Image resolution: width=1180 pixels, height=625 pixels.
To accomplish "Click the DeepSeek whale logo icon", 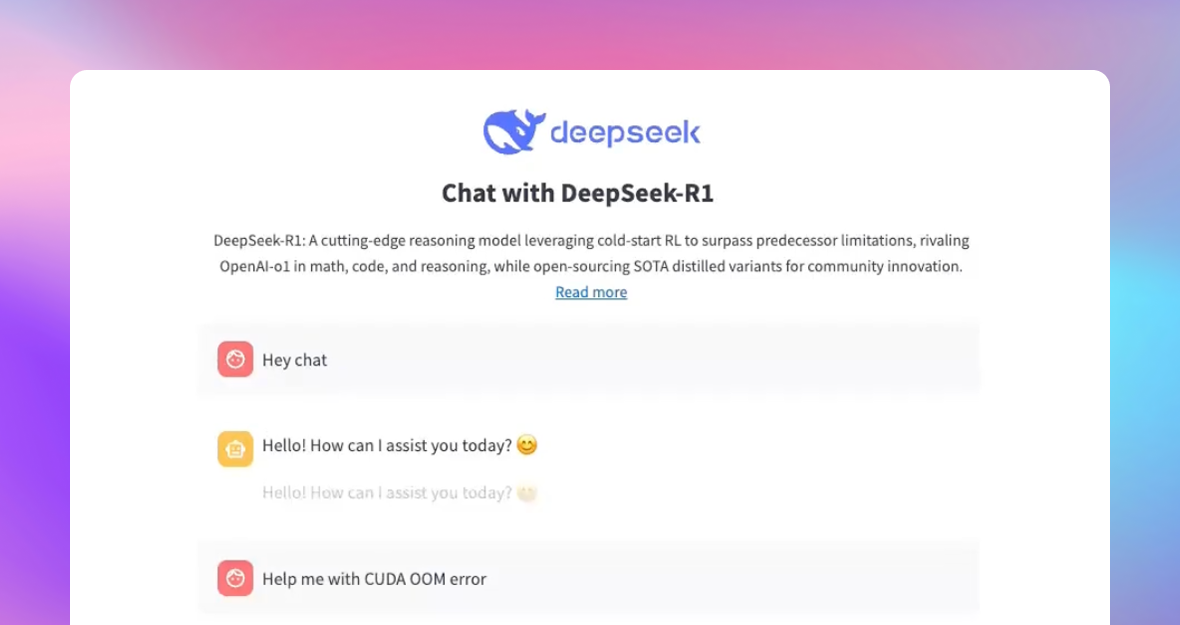I will click(514, 132).
